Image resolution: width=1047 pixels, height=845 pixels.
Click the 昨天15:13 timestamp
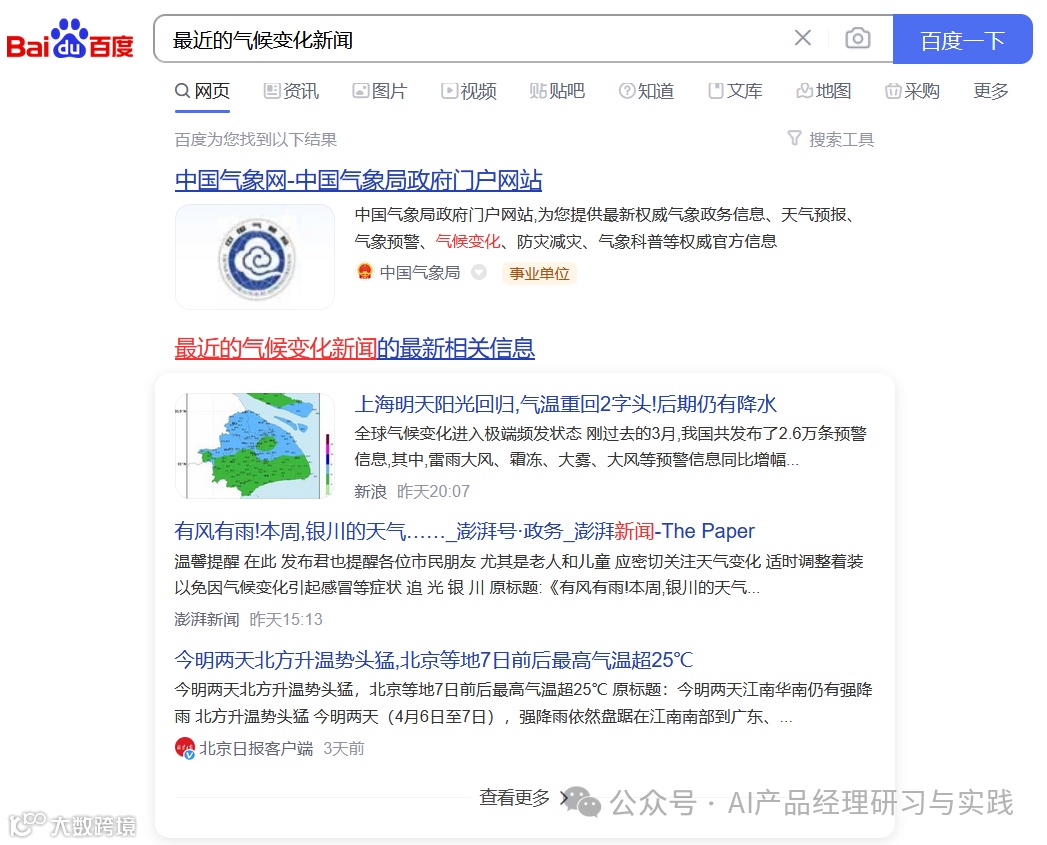(x=286, y=620)
